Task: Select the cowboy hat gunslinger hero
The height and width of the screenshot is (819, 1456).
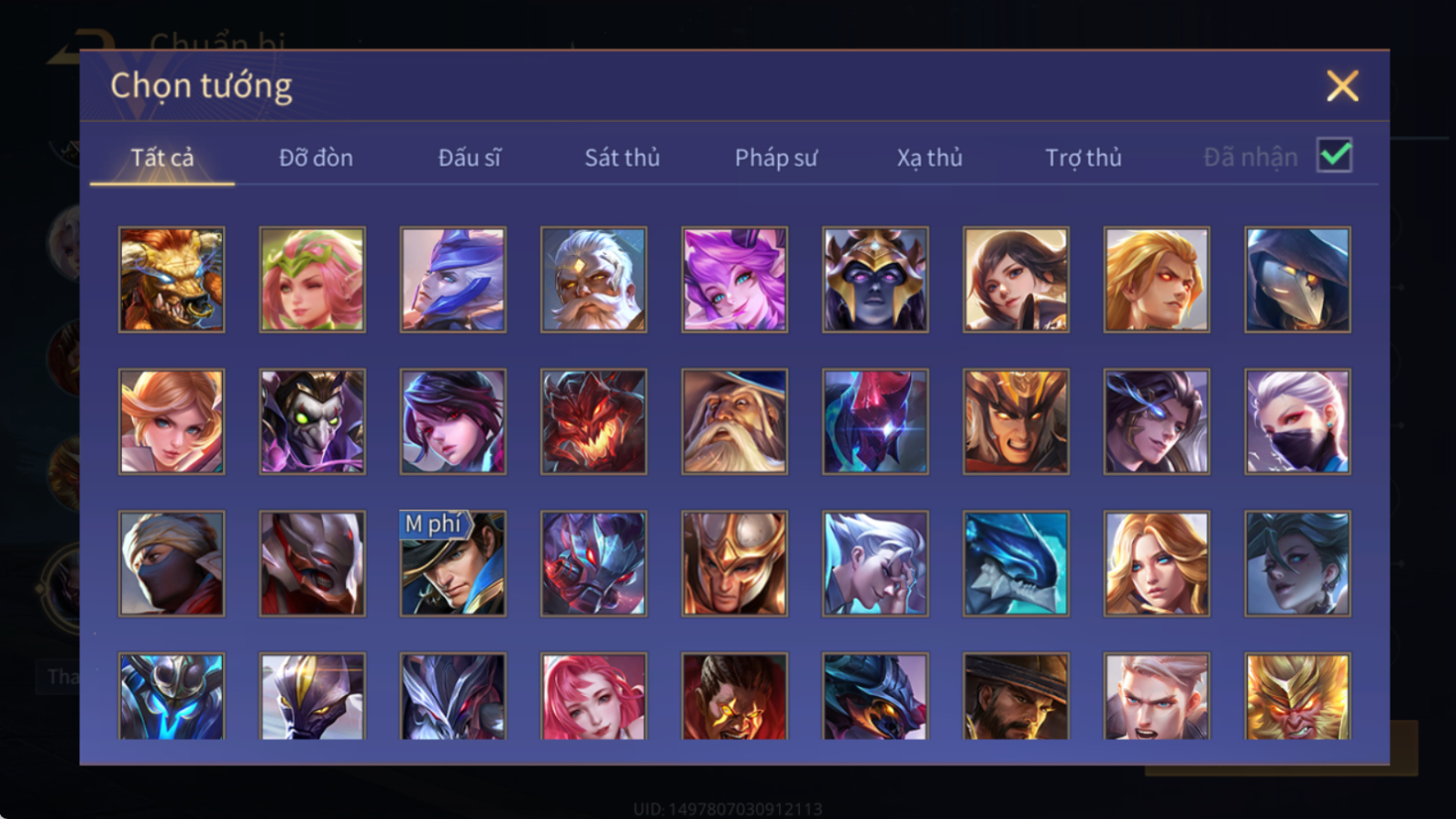Action: 1016,696
